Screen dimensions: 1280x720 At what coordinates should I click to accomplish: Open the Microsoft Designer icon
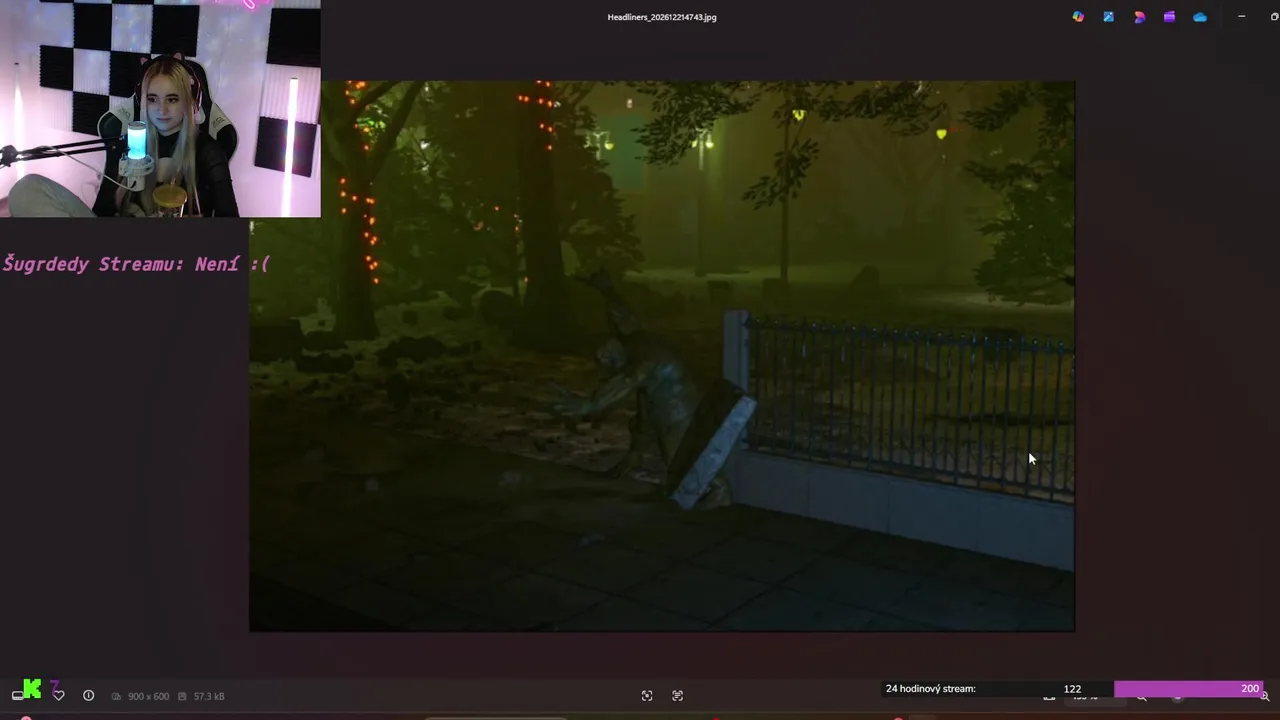tap(1139, 17)
